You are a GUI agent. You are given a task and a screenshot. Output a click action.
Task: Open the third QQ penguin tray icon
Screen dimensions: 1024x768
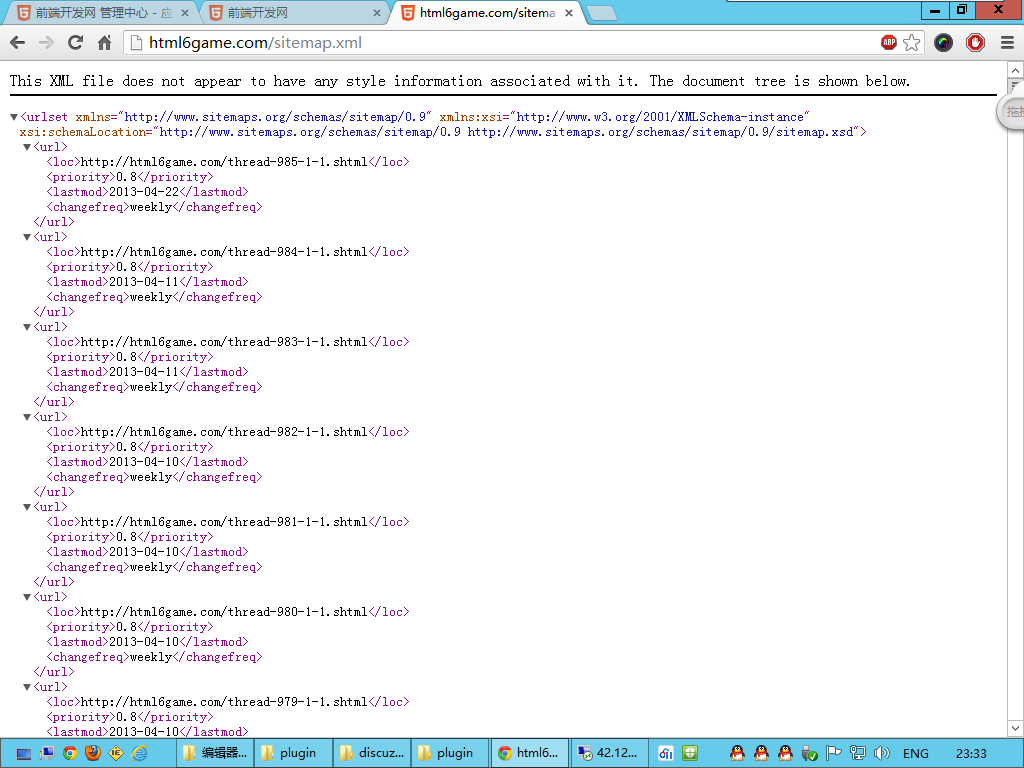tap(786, 754)
